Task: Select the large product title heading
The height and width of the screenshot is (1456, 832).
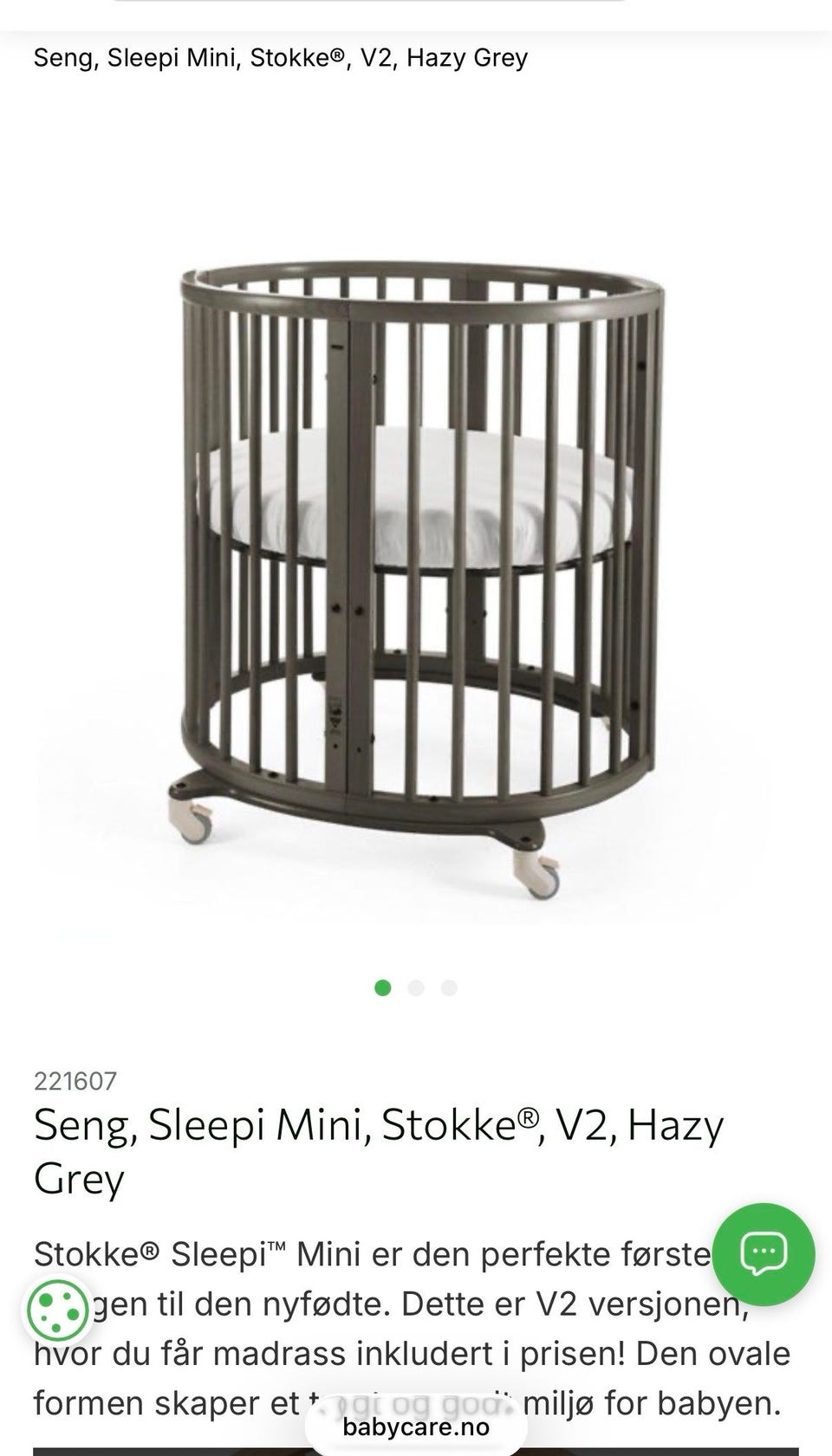Action: 379,1151
